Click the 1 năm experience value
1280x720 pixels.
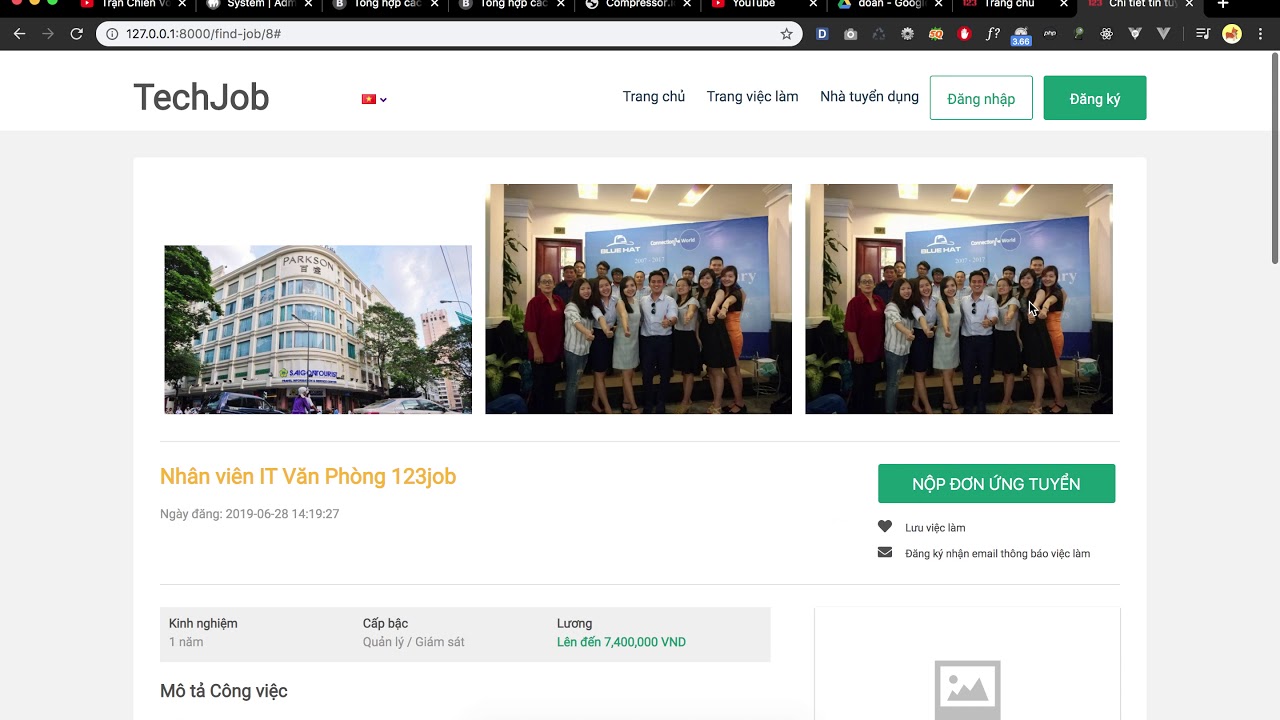coord(186,642)
